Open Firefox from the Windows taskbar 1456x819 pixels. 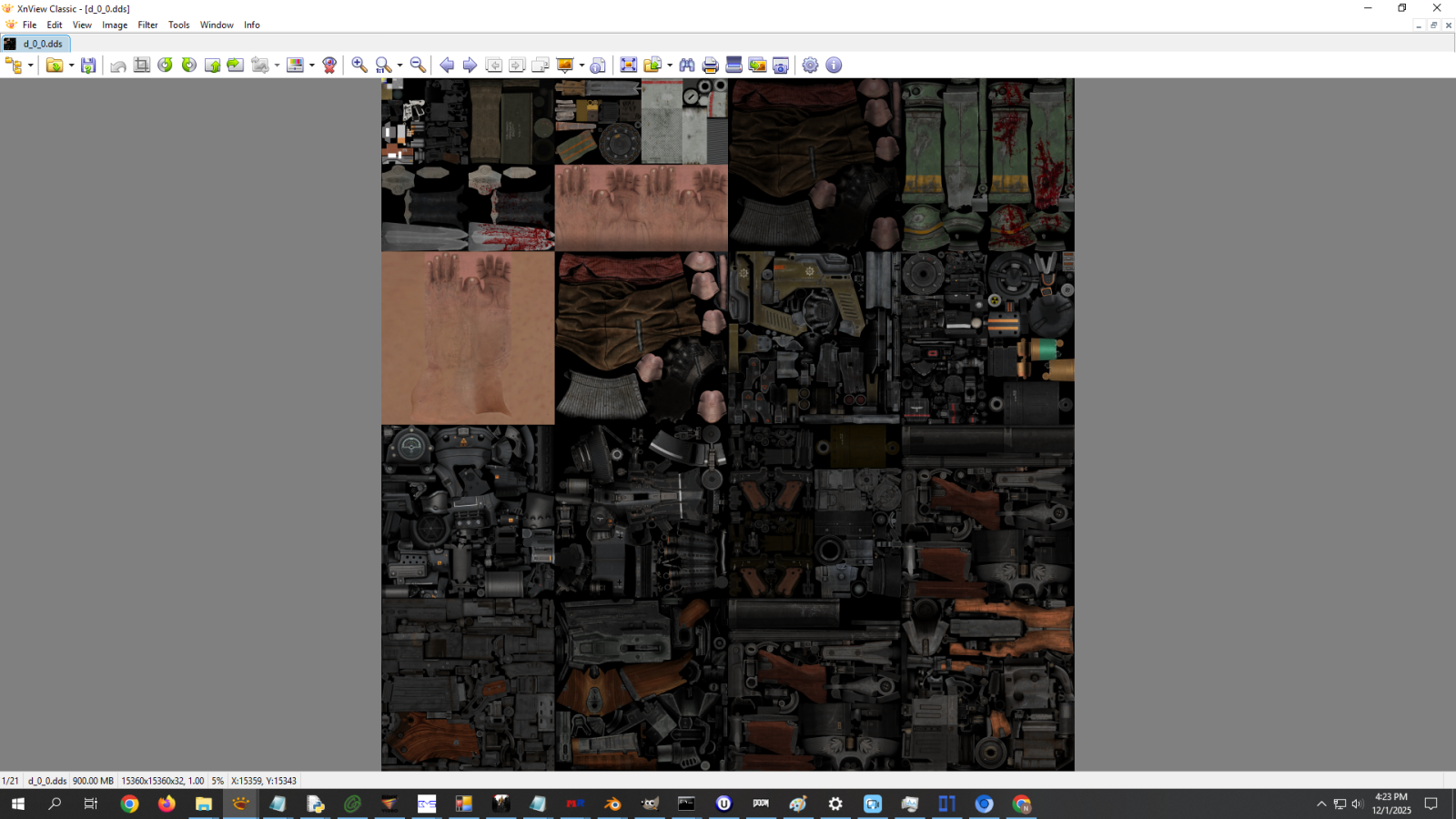[x=167, y=804]
